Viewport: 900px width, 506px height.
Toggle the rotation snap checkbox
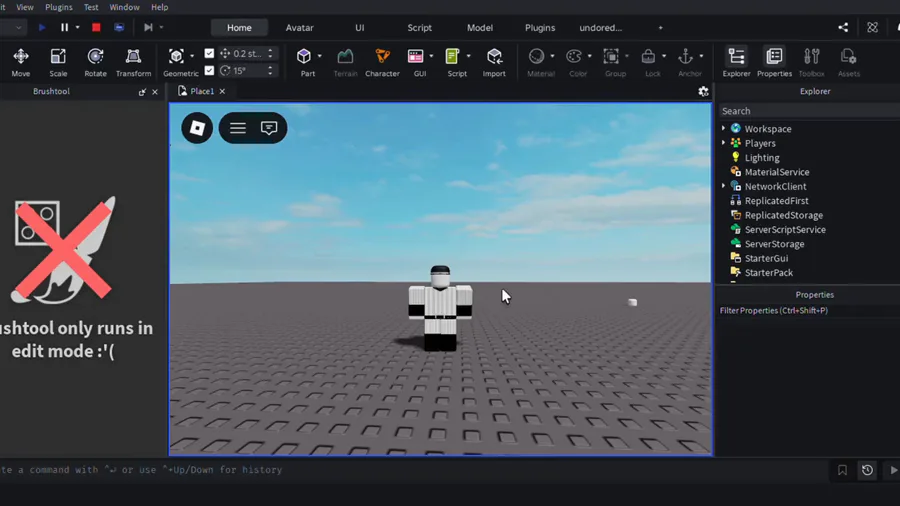click(x=209, y=70)
